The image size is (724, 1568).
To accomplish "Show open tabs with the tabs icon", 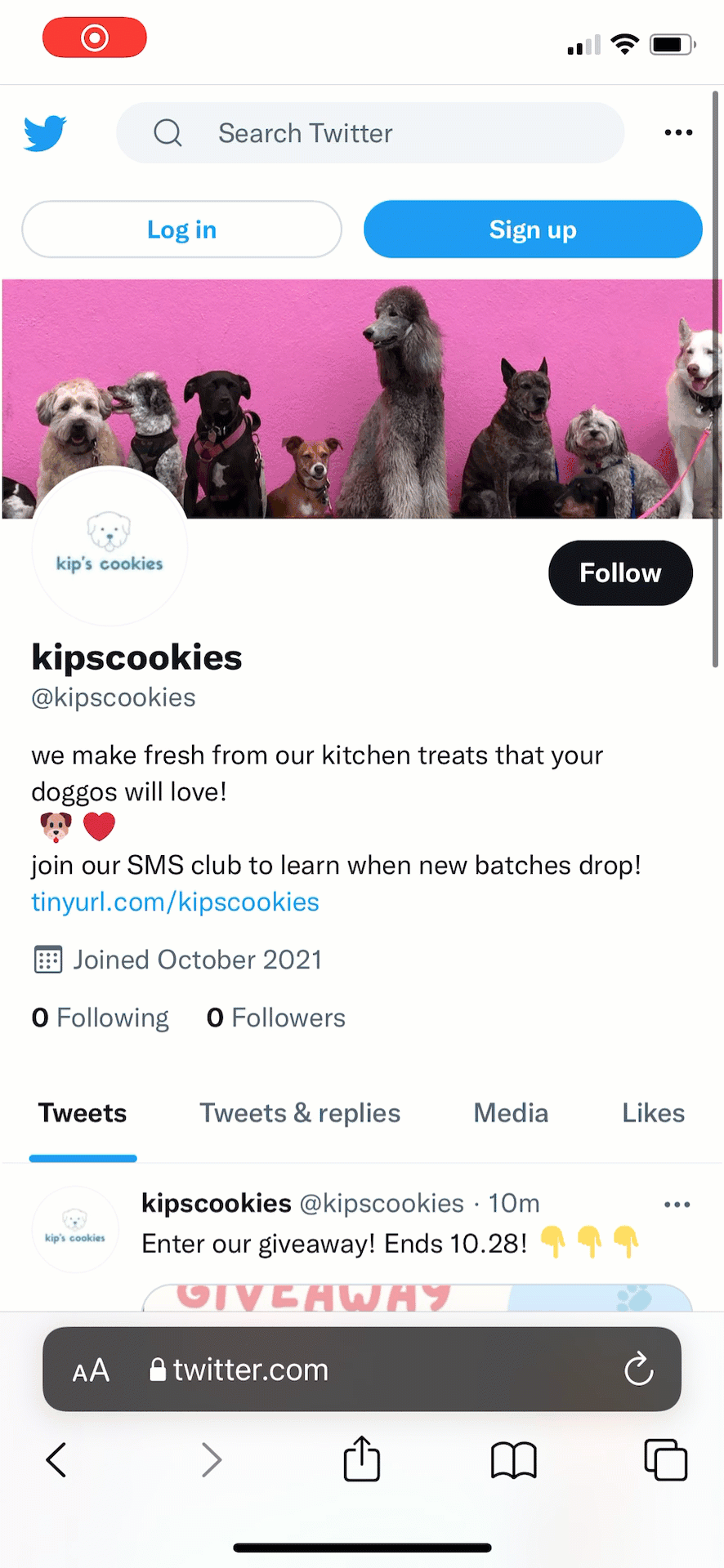I will click(x=665, y=1459).
